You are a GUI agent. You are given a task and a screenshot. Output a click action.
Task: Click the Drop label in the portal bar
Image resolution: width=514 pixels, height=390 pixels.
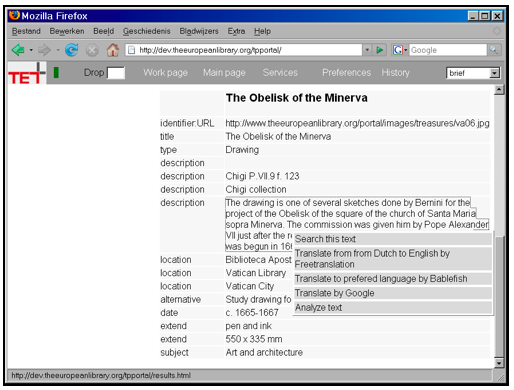[x=94, y=72]
